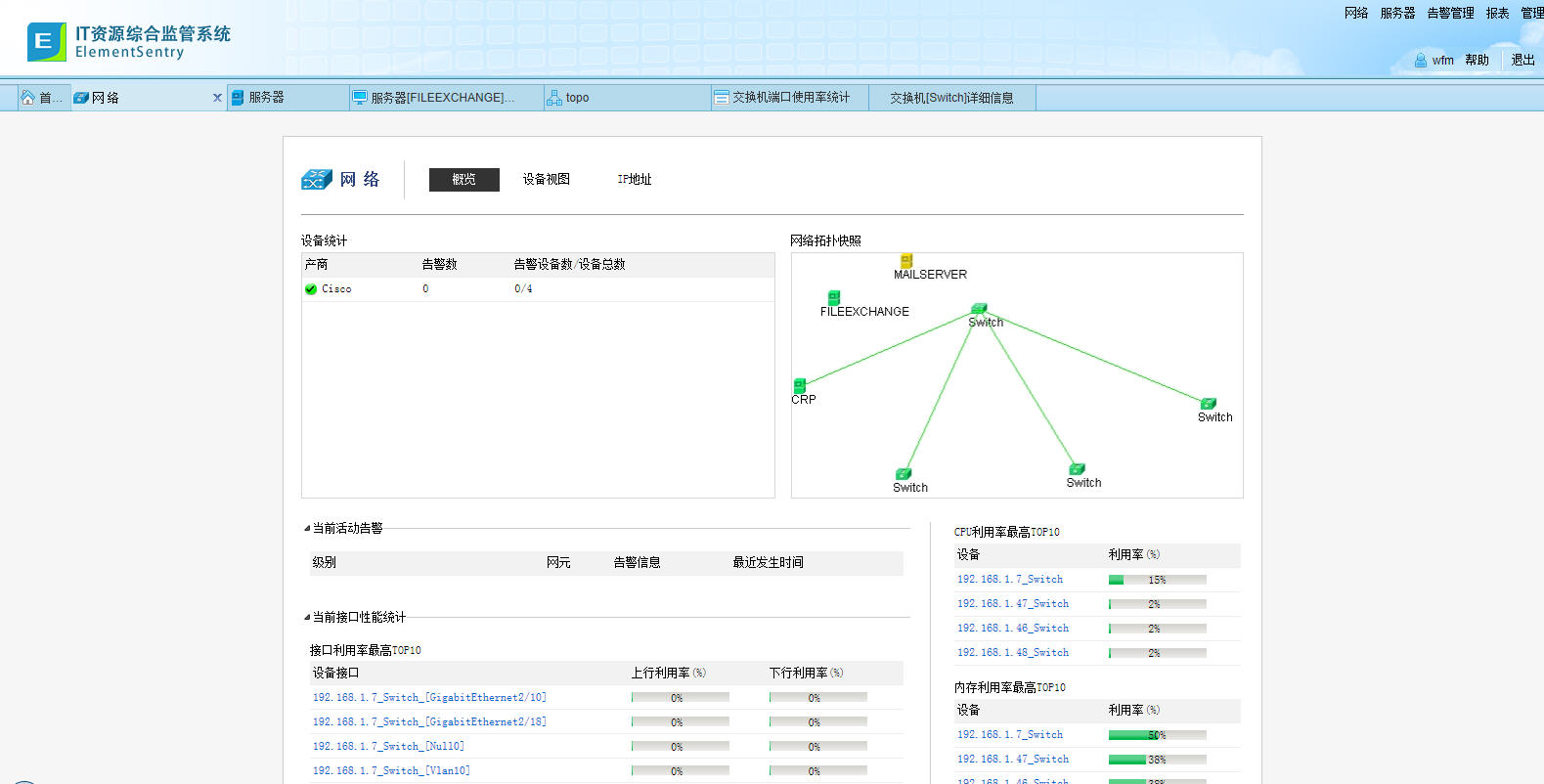Screen dimensions: 1544x784
Task: Click the 交换机端口使用率统计 tab icon
Action: [x=722, y=98]
